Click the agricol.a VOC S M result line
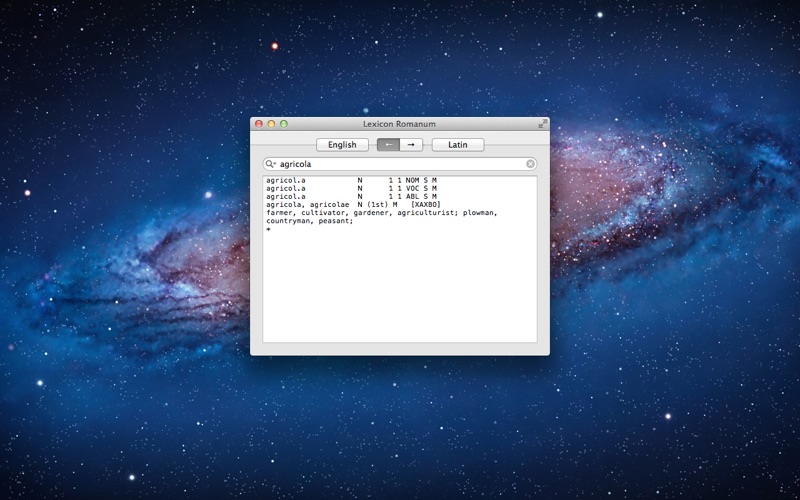Screen dimensions: 800x500 pyautogui.click(x=351, y=189)
